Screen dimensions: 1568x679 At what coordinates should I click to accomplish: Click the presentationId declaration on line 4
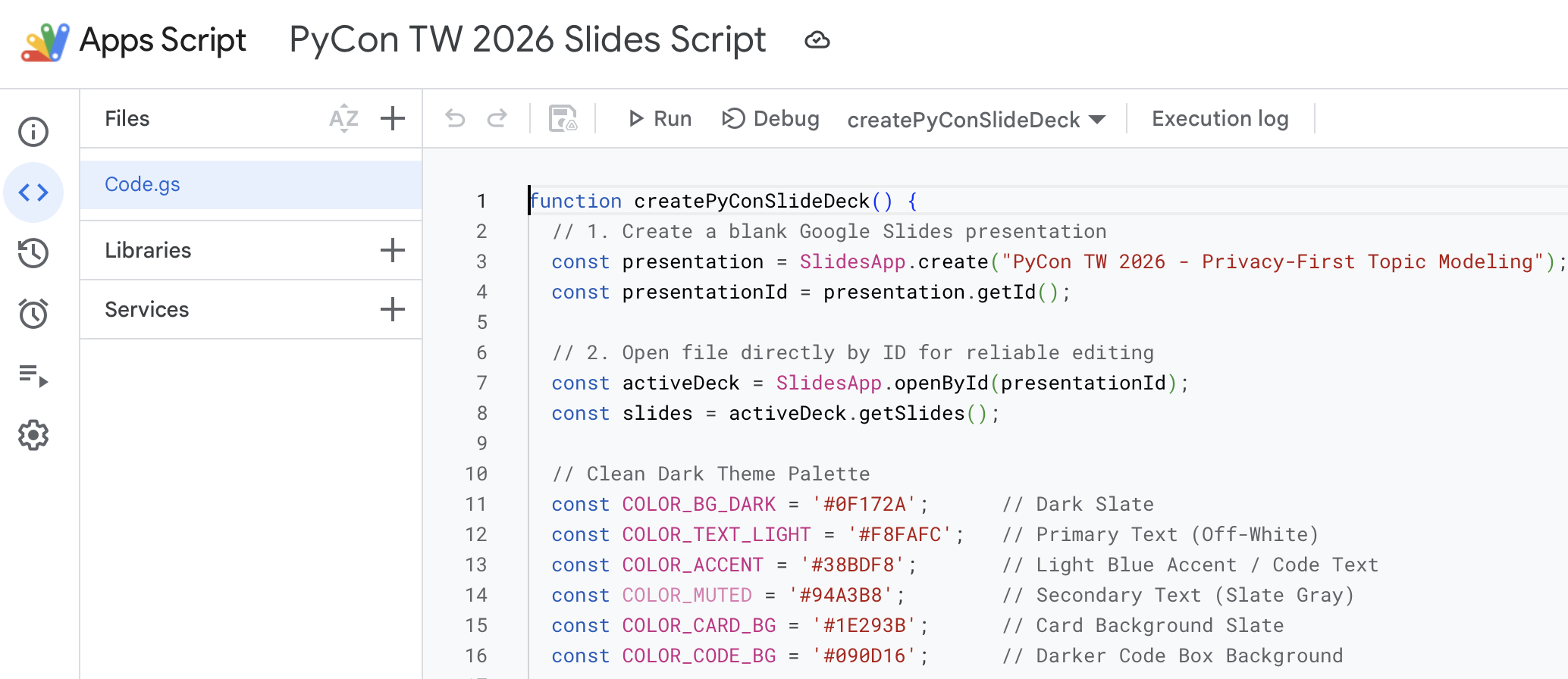pos(705,292)
